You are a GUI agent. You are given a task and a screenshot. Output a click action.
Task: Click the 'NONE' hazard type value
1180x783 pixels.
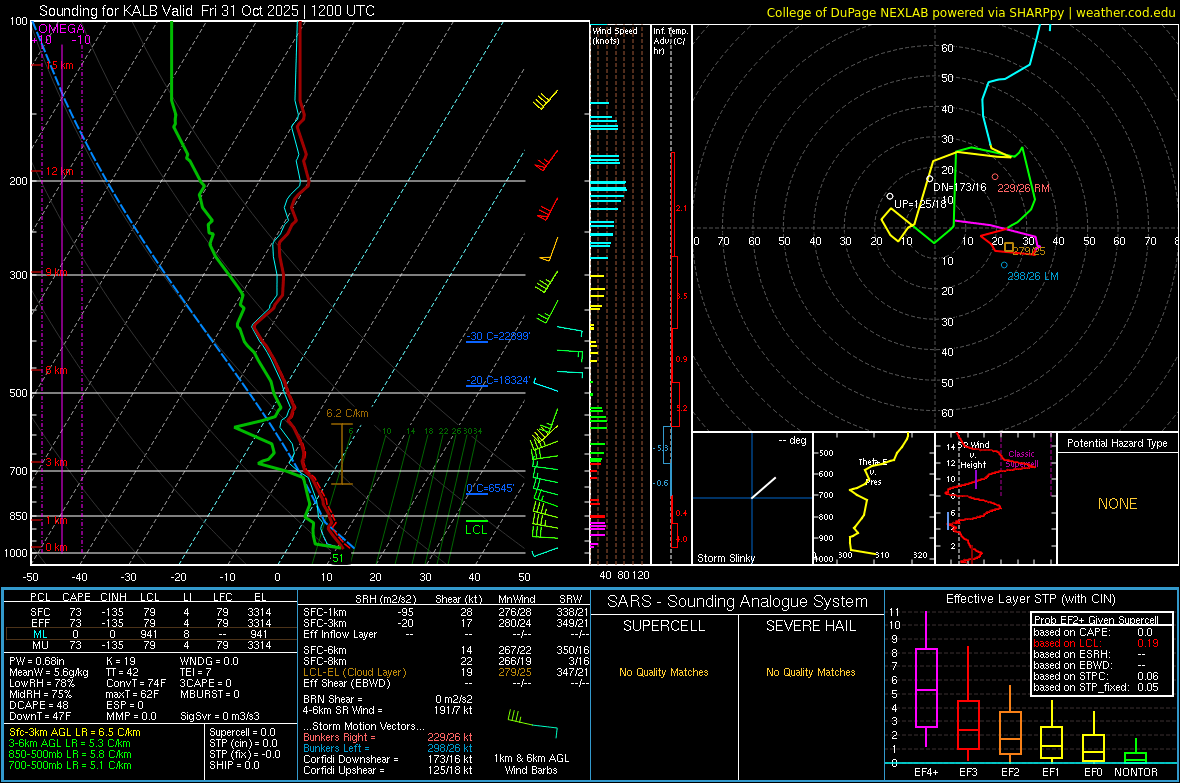1118,504
